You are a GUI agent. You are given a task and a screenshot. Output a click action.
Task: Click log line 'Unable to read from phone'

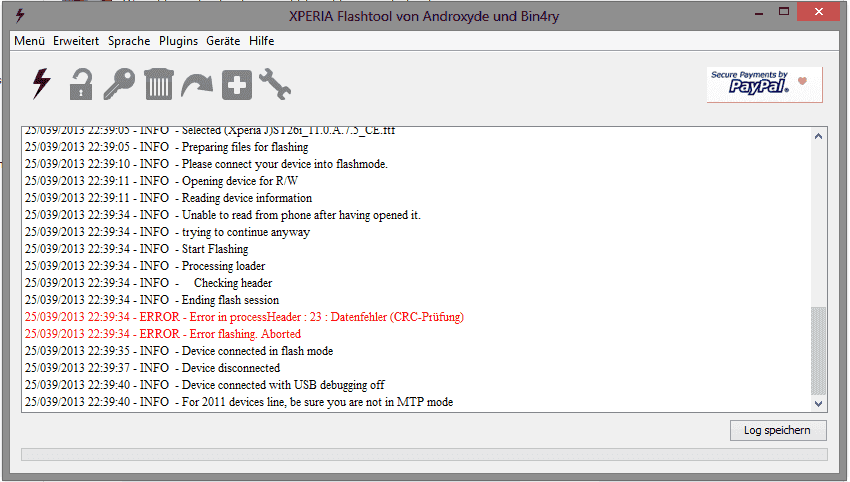click(223, 215)
